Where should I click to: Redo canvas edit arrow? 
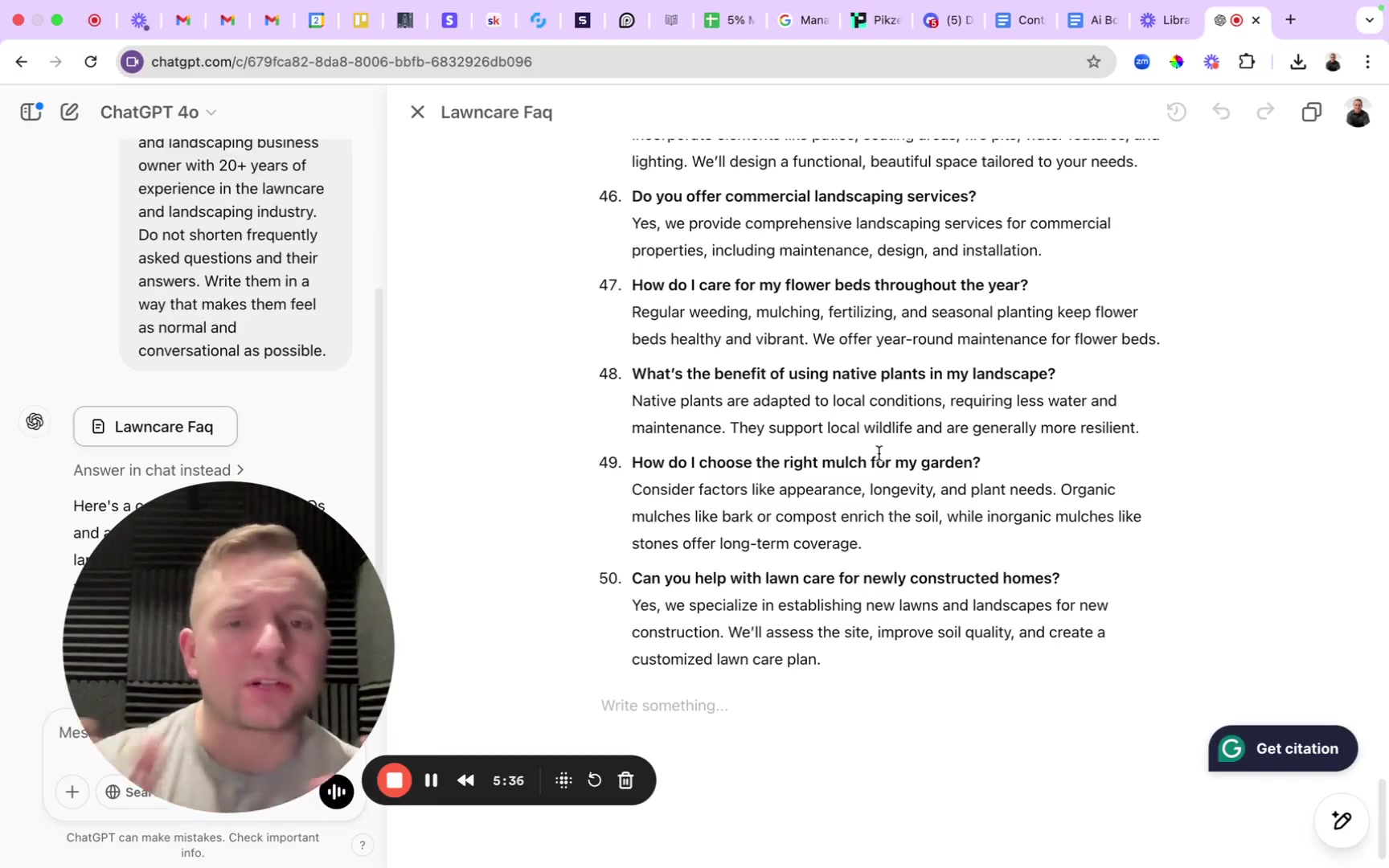1265,112
